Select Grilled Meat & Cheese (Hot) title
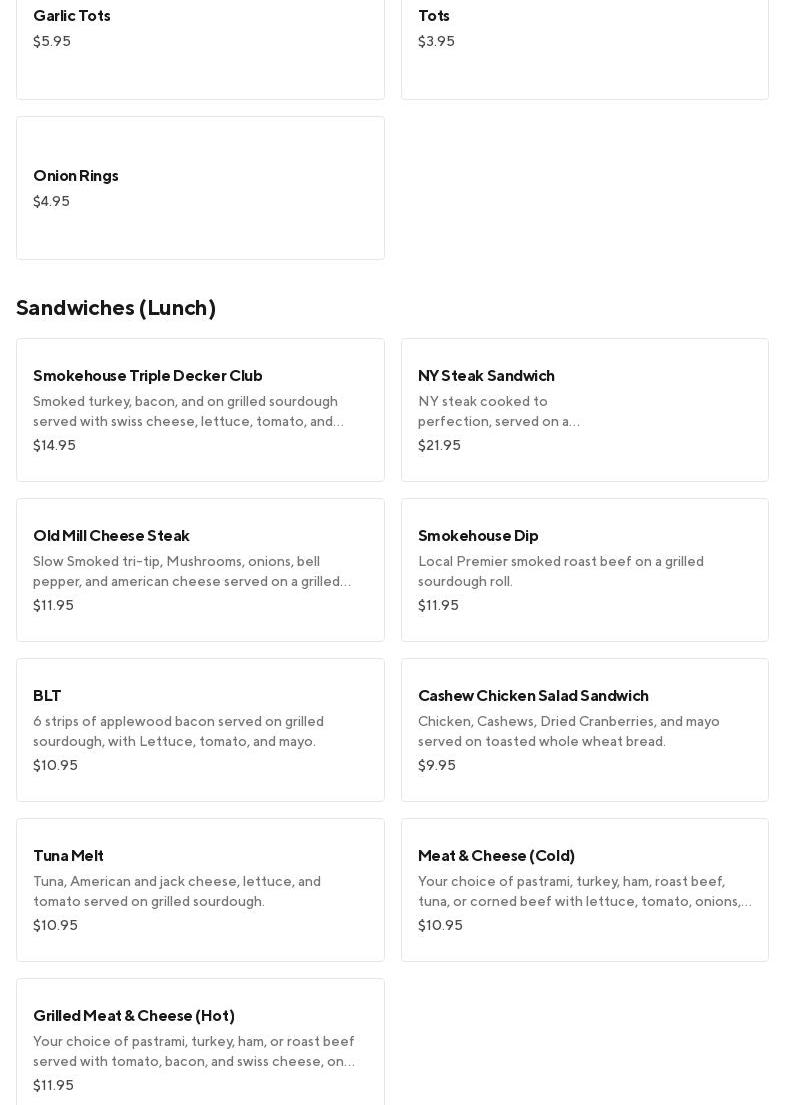The height and width of the screenshot is (1105, 785). pos(134,1016)
